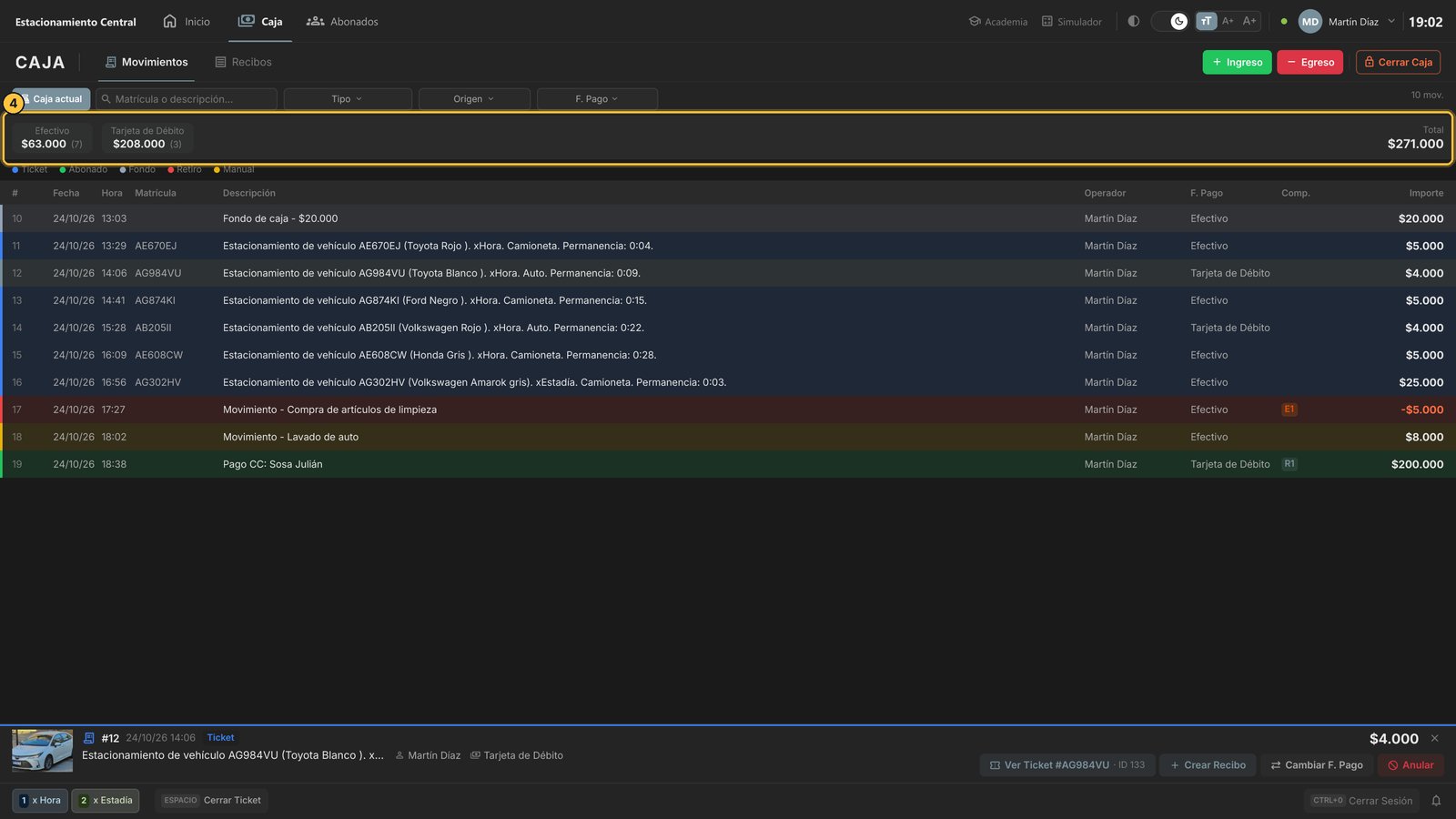Filter by Ticket legend item

pyautogui.click(x=30, y=169)
